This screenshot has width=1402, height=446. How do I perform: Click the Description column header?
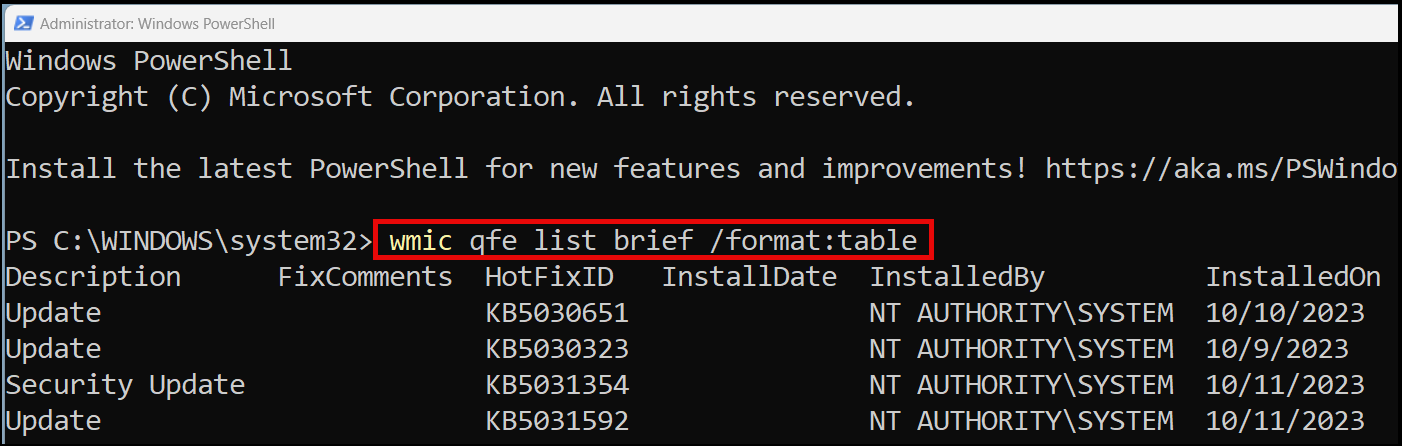coord(93,277)
